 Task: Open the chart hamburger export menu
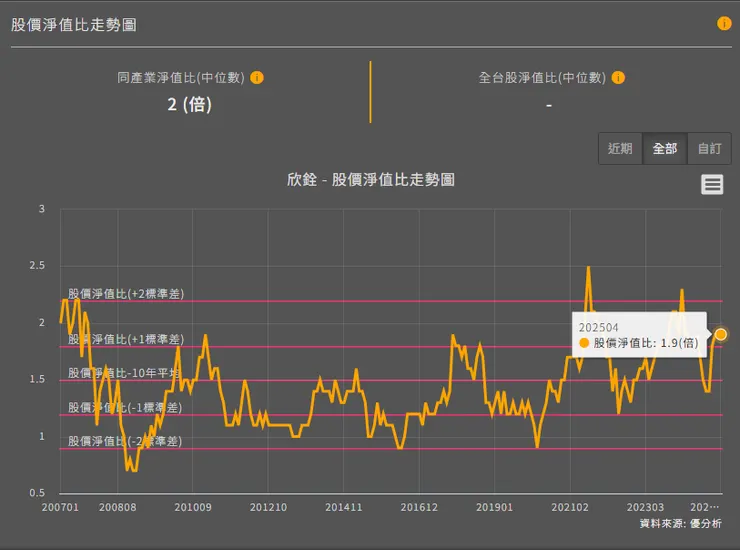(712, 184)
